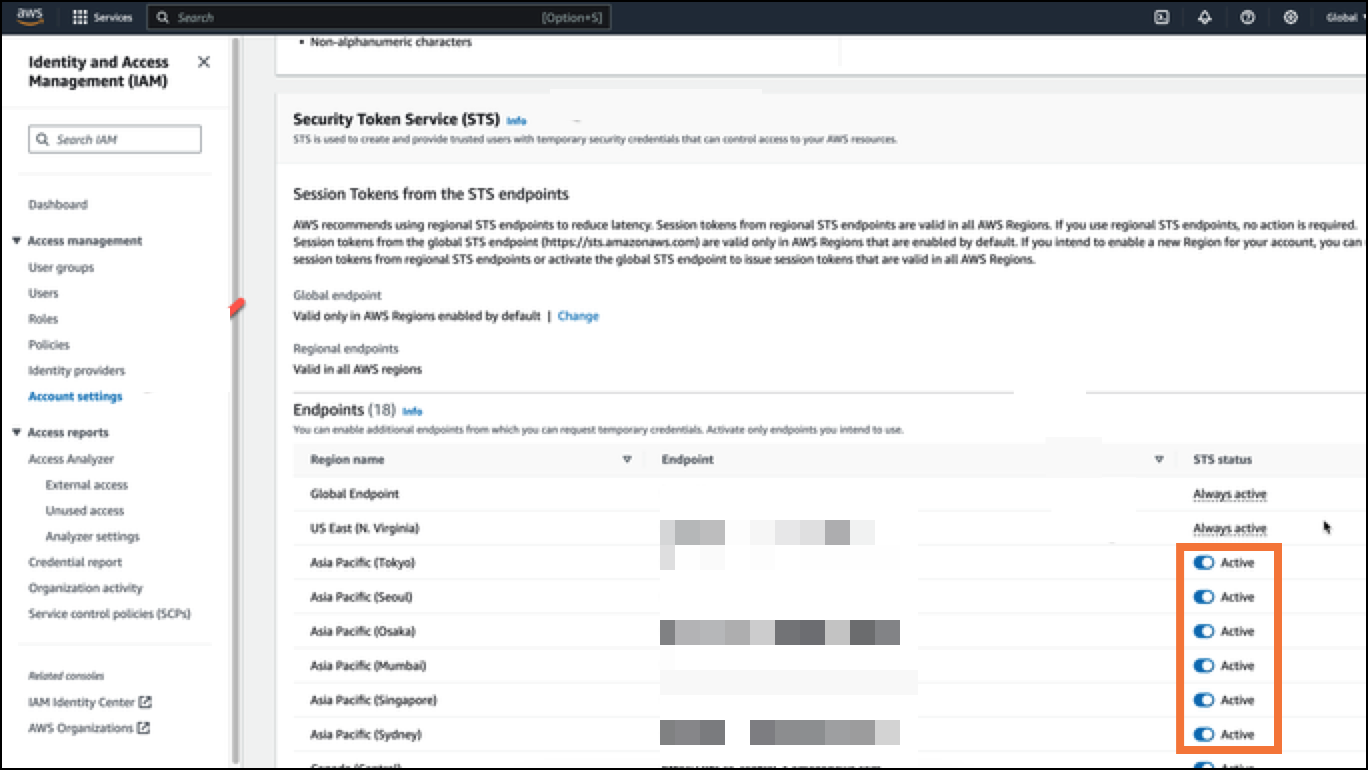This screenshot has width=1368, height=770.
Task: Click Info link next to Endpoints (18)
Action: (x=412, y=411)
